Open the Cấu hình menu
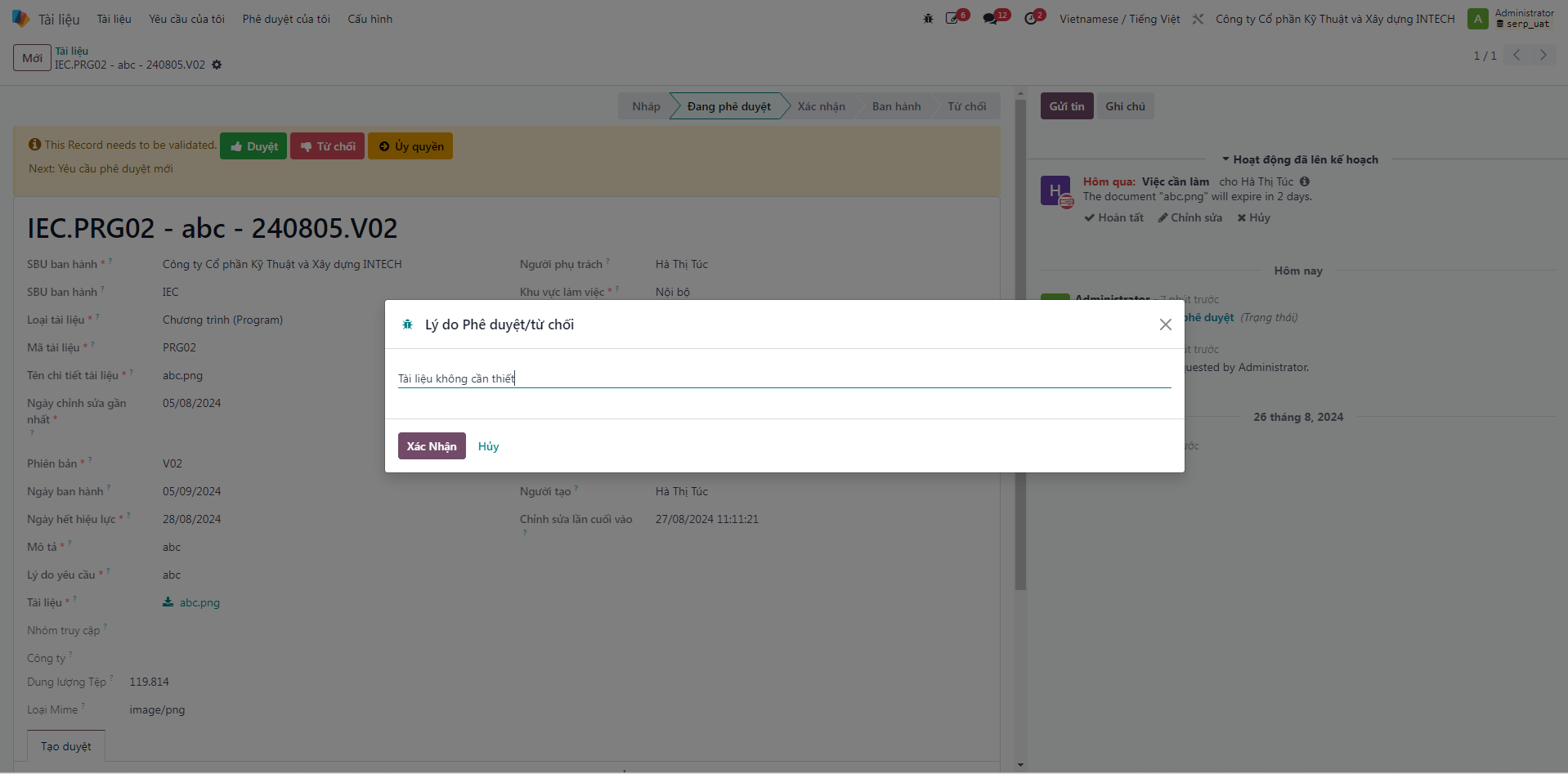Image resolution: width=1568 pixels, height=774 pixels. pyautogui.click(x=370, y=19)
